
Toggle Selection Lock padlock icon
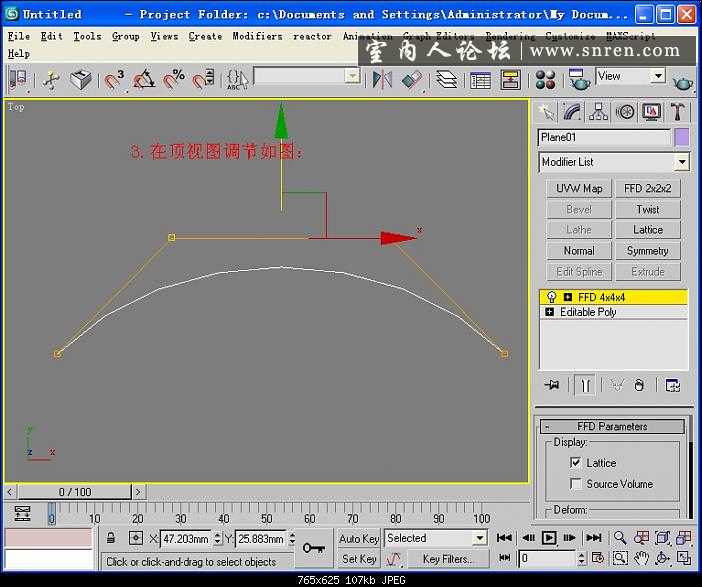pos(111,537)
